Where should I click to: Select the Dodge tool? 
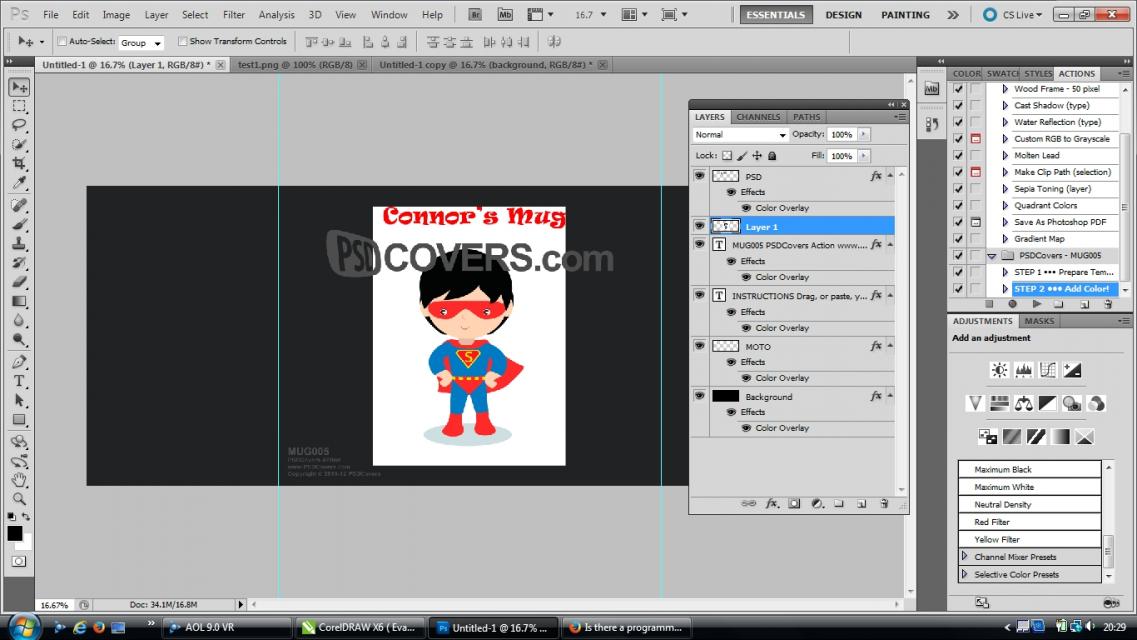(x=19, y=339)
